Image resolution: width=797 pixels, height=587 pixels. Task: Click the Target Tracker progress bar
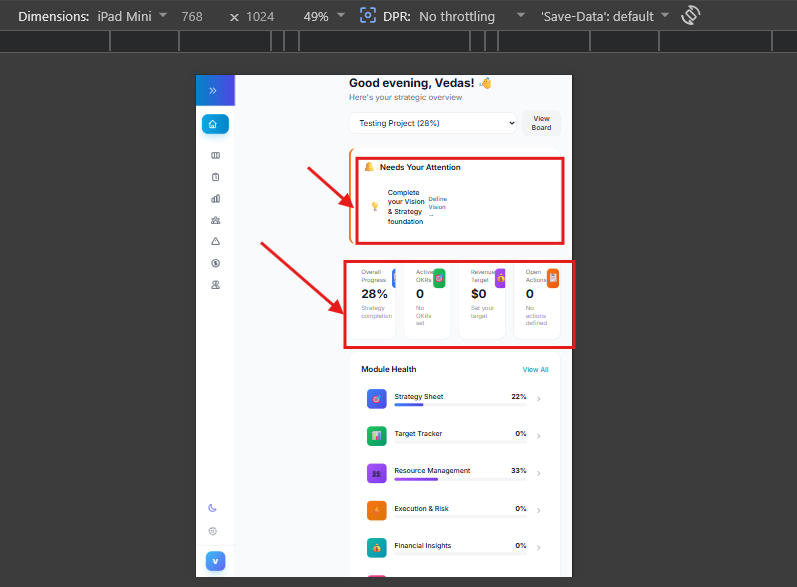[x=461, y=442]
